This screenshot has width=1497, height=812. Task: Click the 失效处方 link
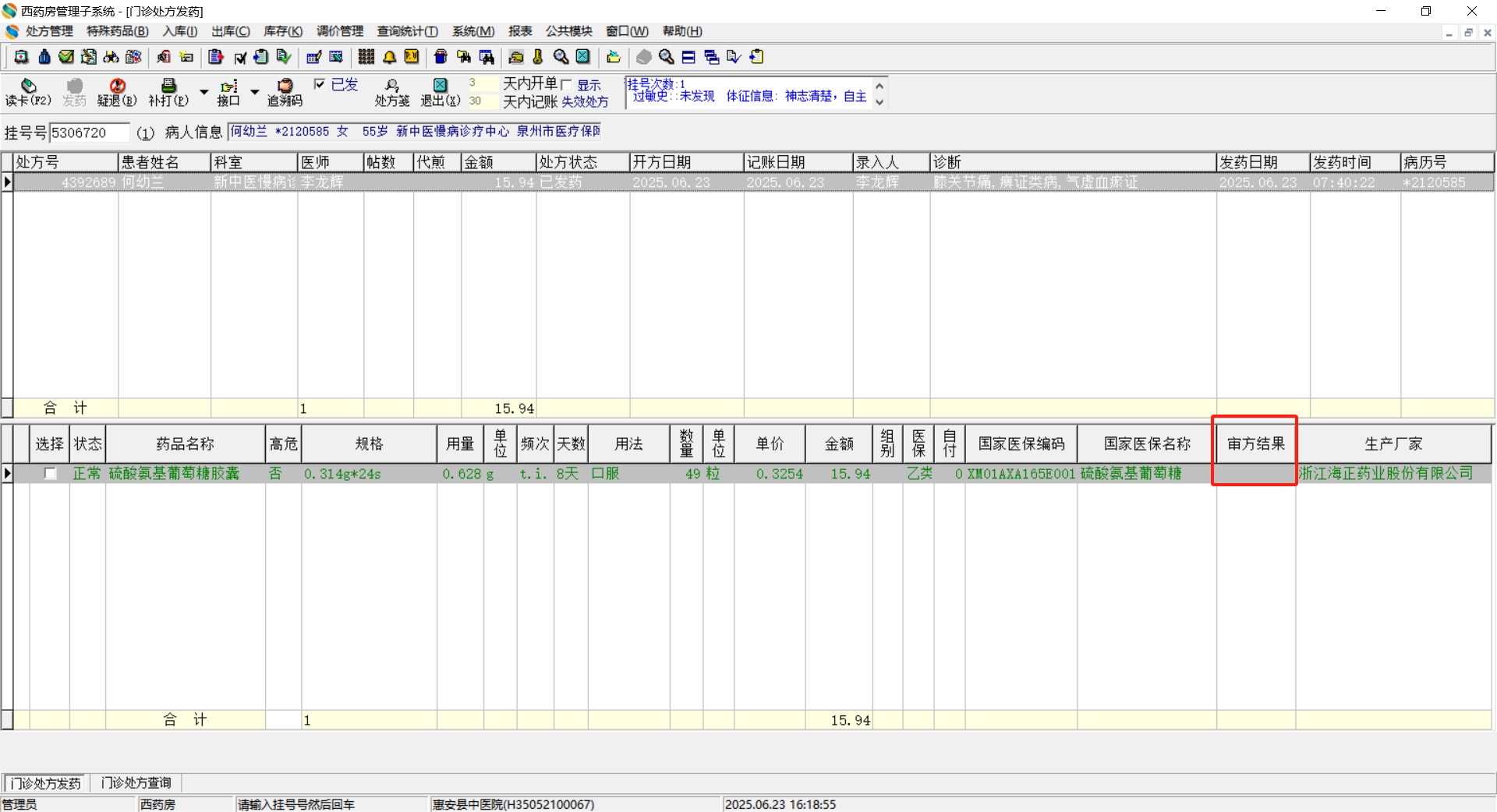click(x=585, y=102)
